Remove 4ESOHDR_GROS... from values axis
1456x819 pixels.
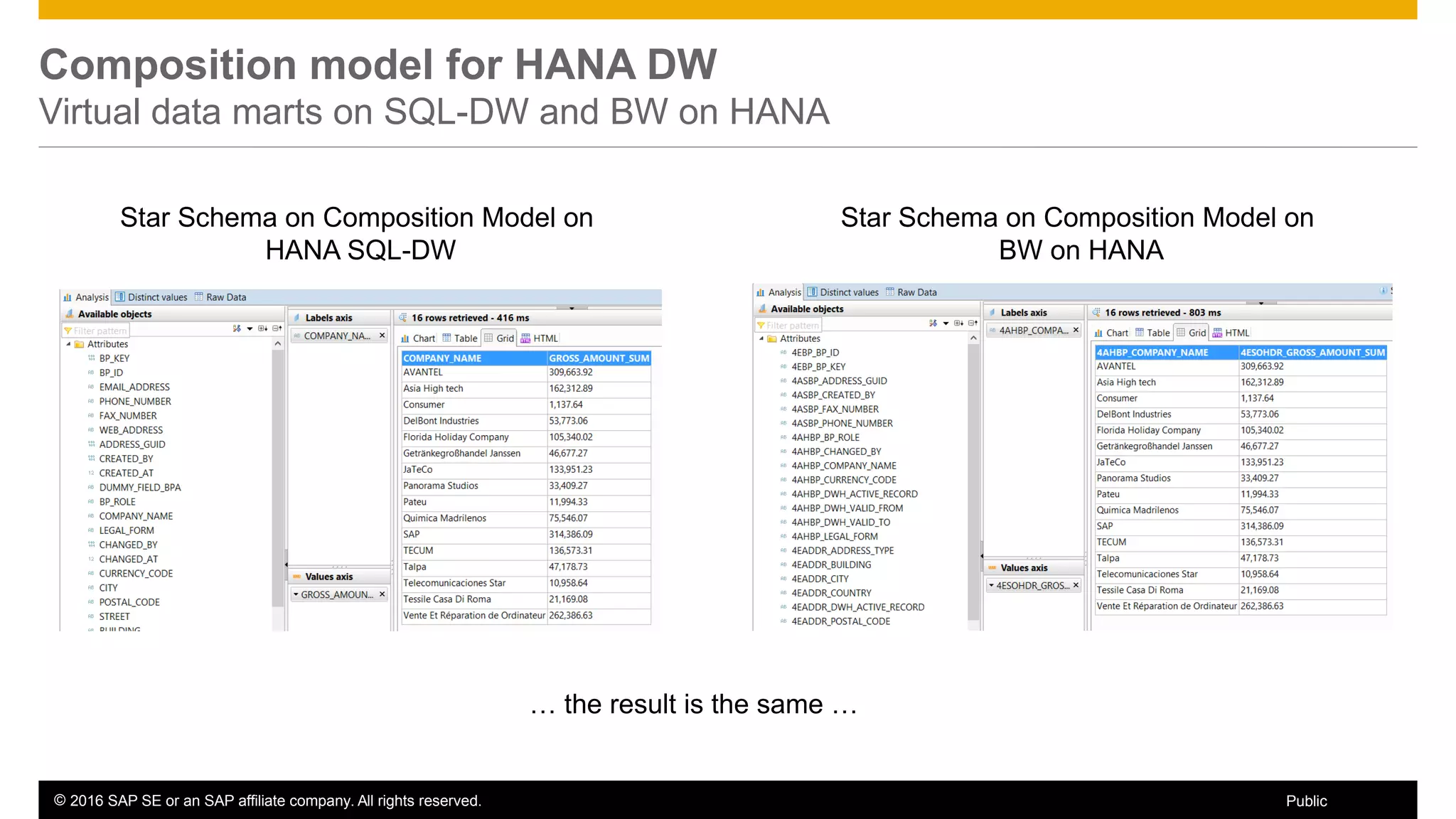point(1076,585)
